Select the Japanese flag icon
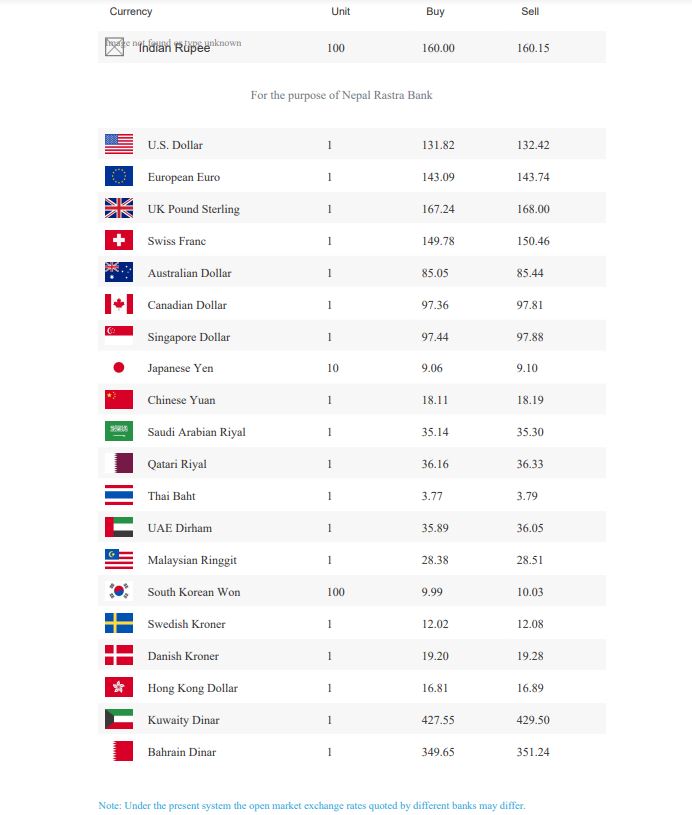Image resolution: width=692 pixels, height=815 pixels. pos(119,367)
